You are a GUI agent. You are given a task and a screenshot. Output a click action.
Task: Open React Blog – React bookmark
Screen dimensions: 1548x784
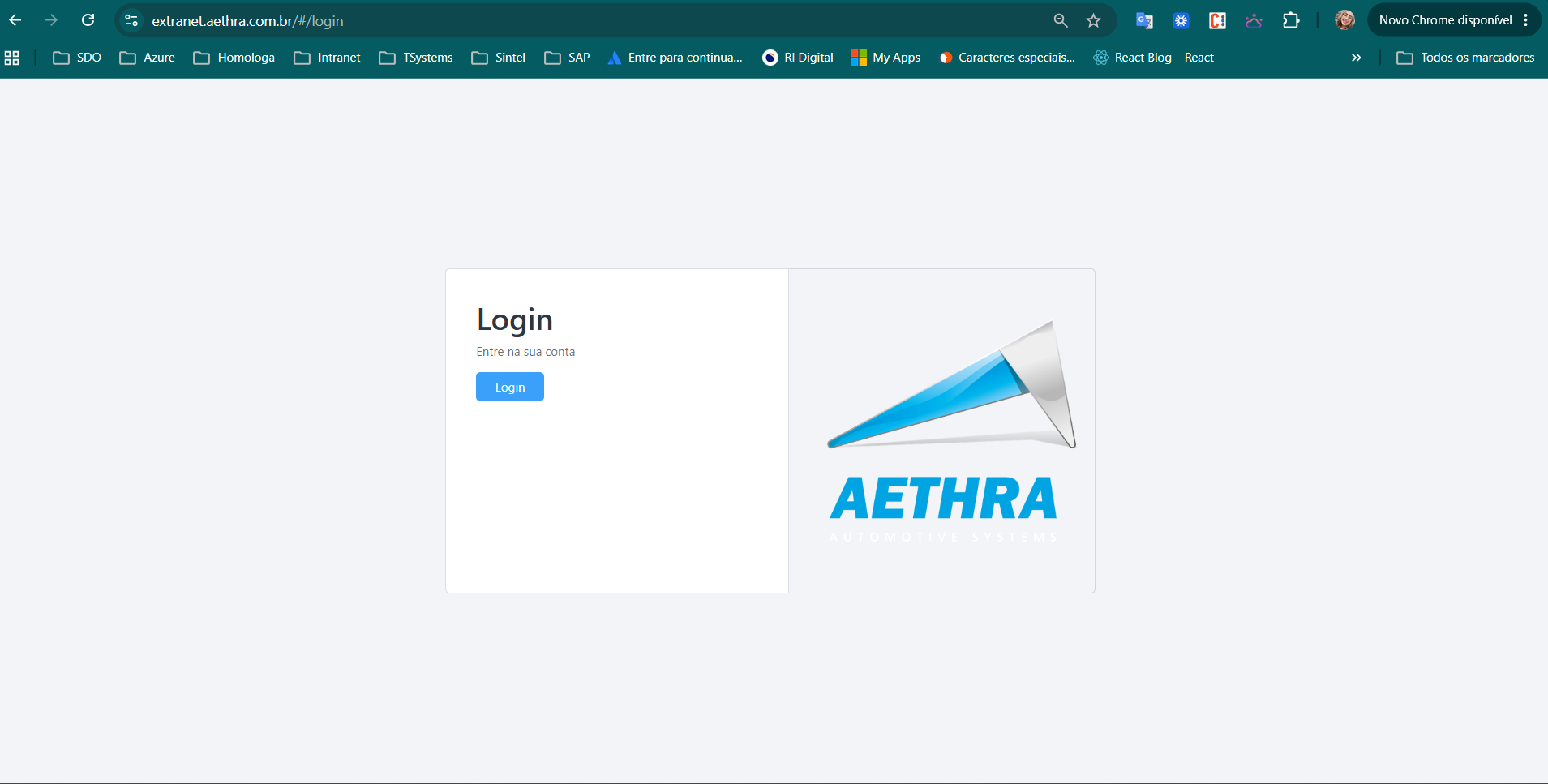point(1153,58)
